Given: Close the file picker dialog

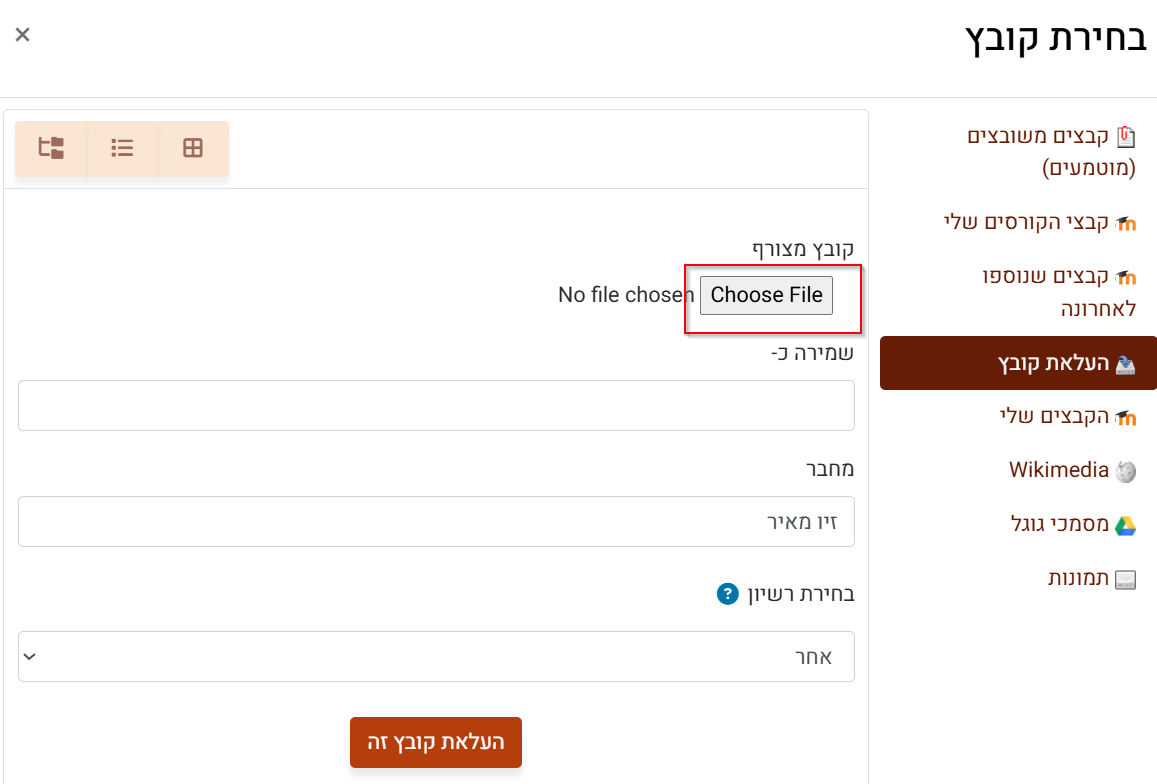Looking at the screenshot, I should point(23,35).
